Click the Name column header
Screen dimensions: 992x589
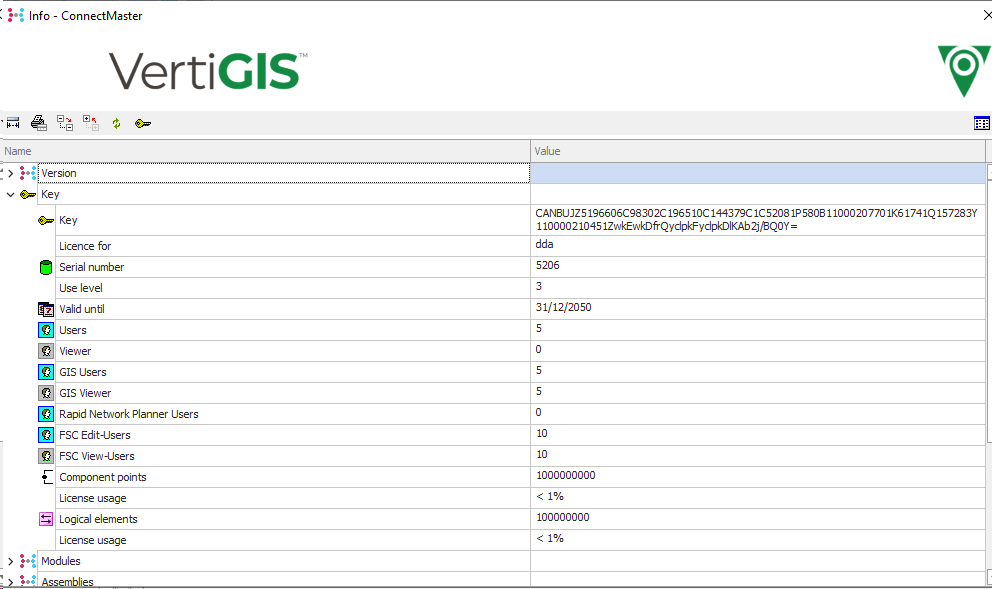pos(265,151)
